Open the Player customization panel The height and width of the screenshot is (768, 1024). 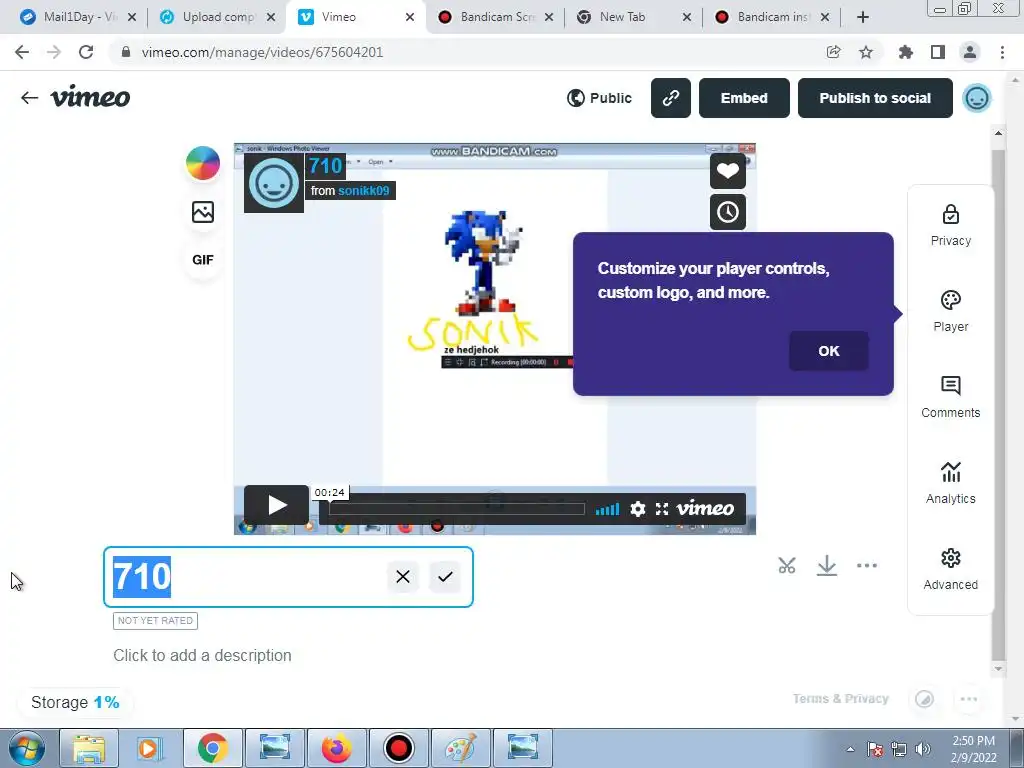(x=951, y=312)
